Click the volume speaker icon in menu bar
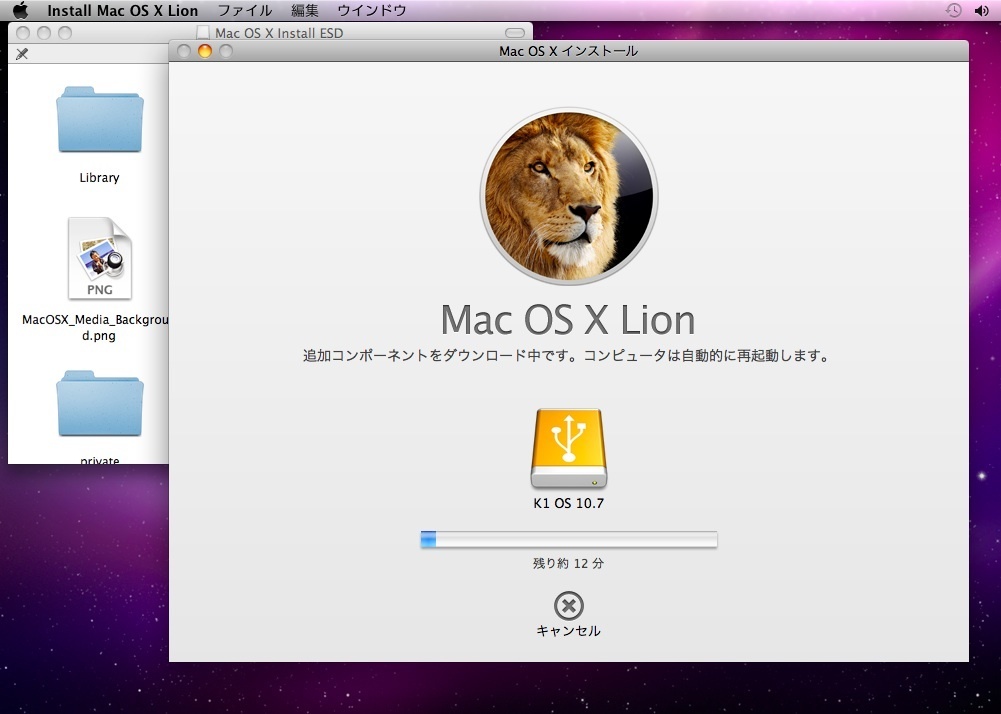 (x=980, y=10)
